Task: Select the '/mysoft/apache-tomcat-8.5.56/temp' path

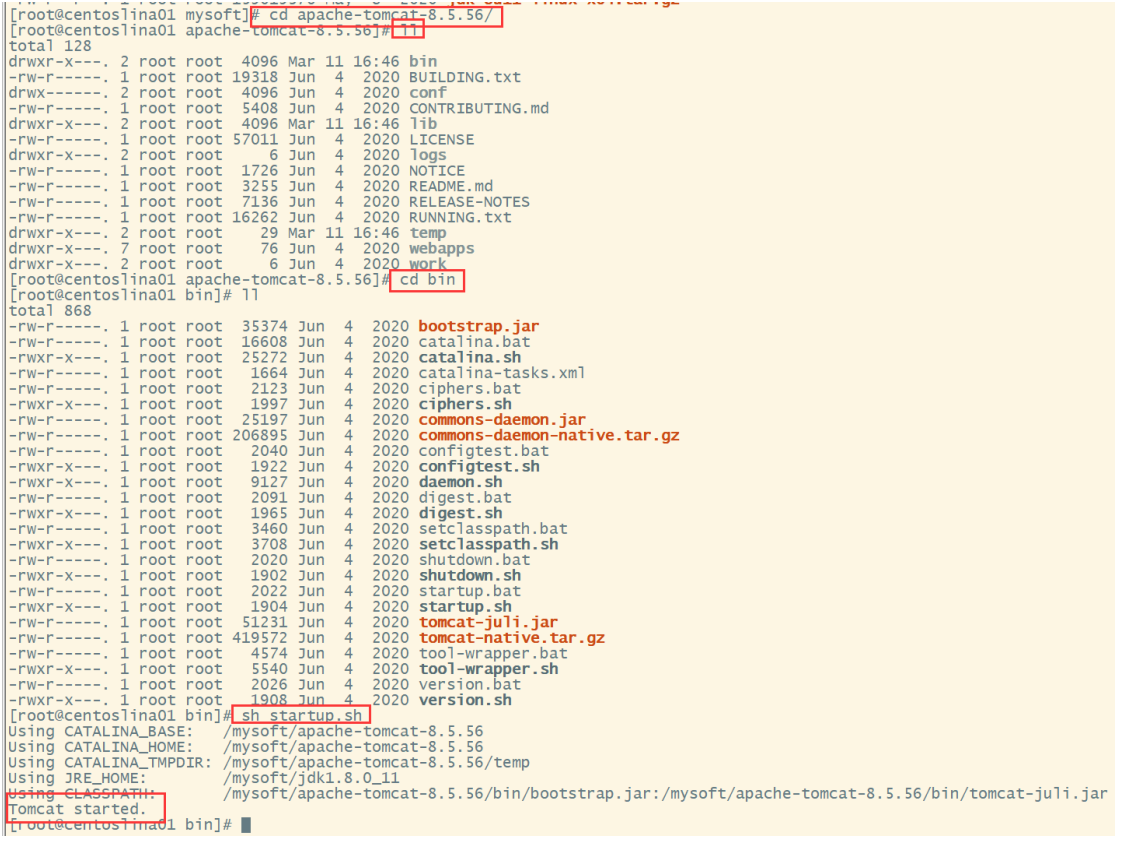Action: click(x=376, y=763)
